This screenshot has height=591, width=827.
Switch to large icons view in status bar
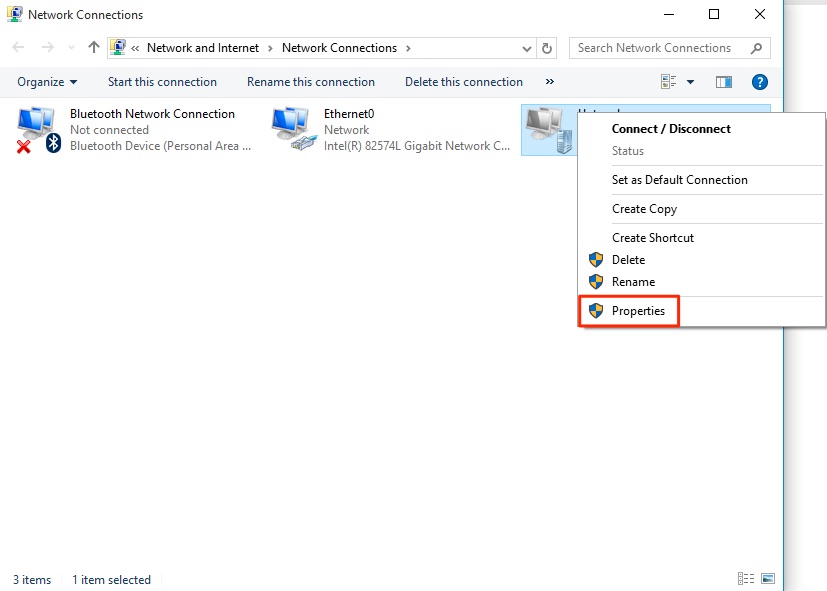(767, 579)
